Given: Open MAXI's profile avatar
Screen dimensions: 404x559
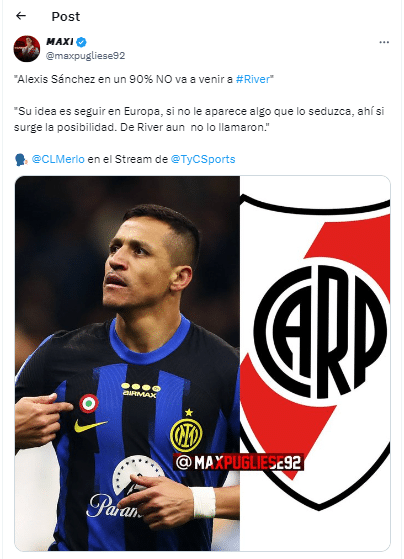Looking at the screenshot, I should tap(27, 48).
